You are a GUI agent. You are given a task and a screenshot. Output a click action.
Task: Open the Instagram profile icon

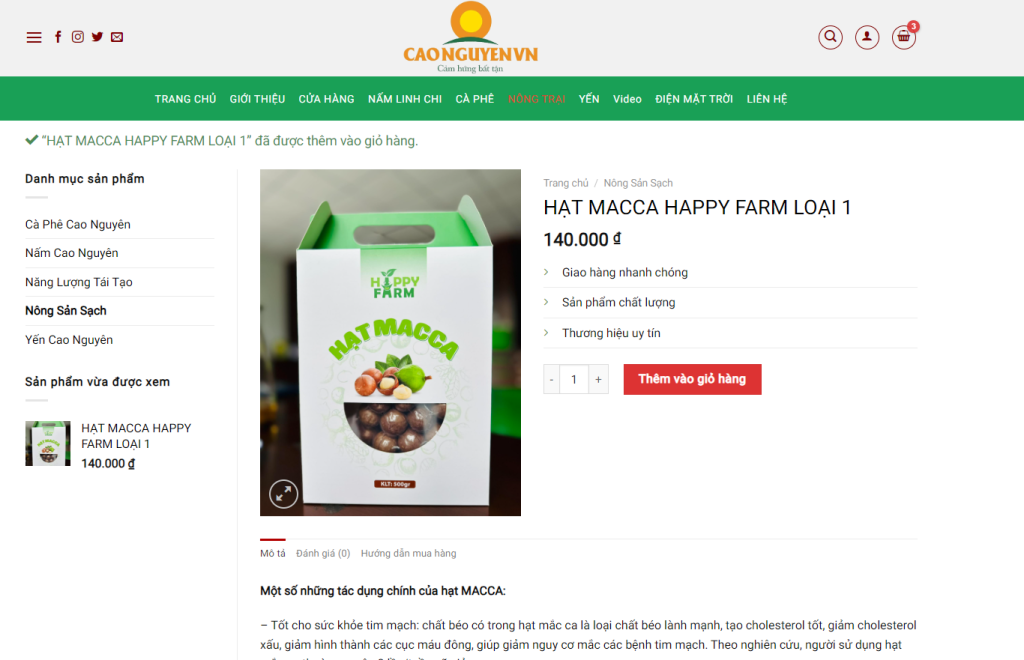pos(78,37)
